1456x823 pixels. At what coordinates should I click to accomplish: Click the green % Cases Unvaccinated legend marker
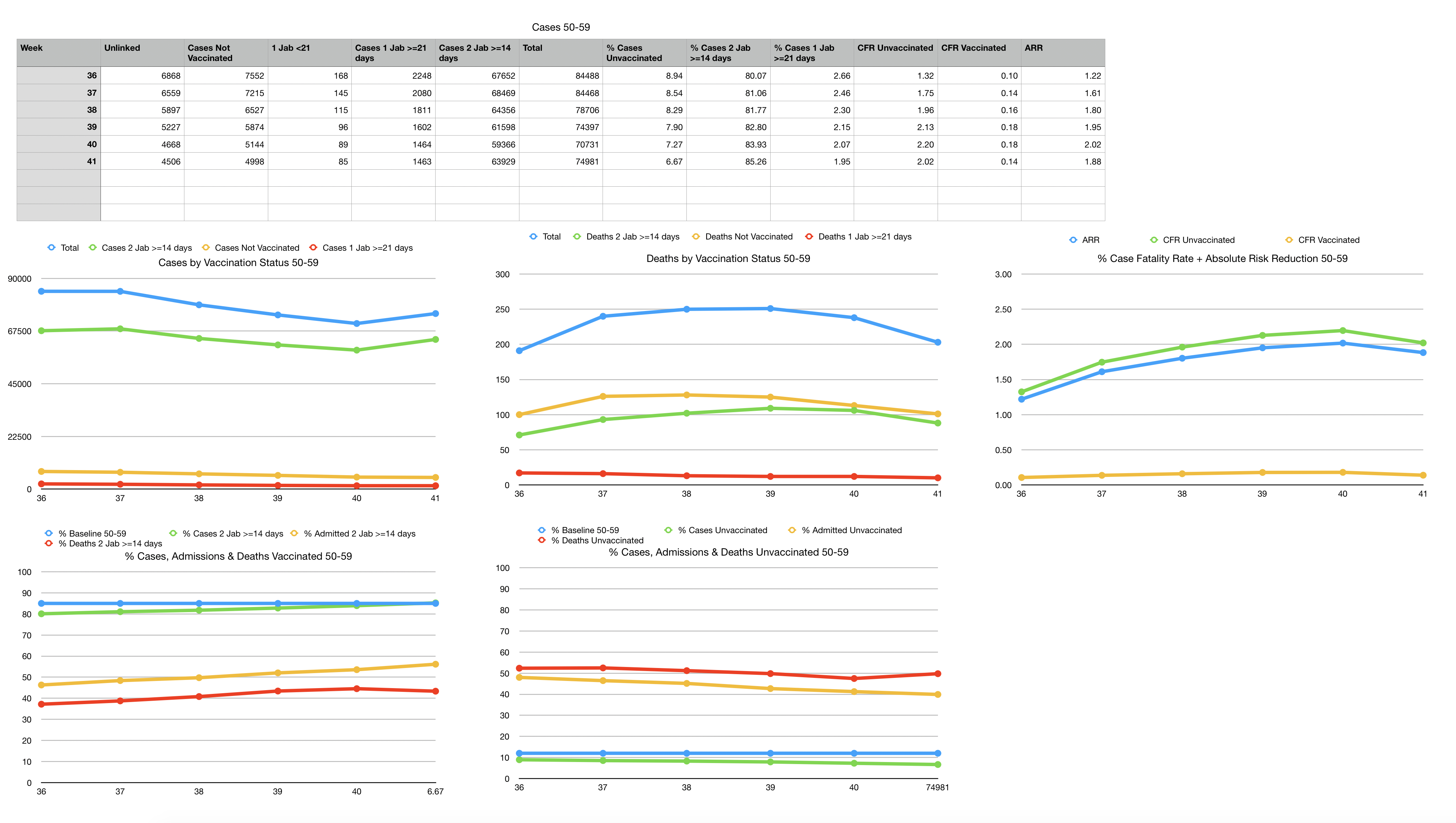click(x=668, y=530)
